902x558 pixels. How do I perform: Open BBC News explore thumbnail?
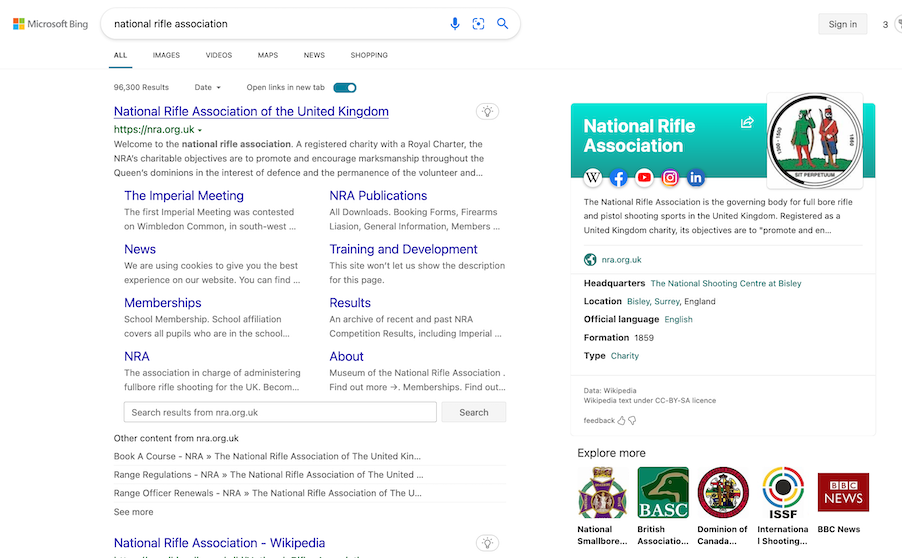tap(843, 493)
